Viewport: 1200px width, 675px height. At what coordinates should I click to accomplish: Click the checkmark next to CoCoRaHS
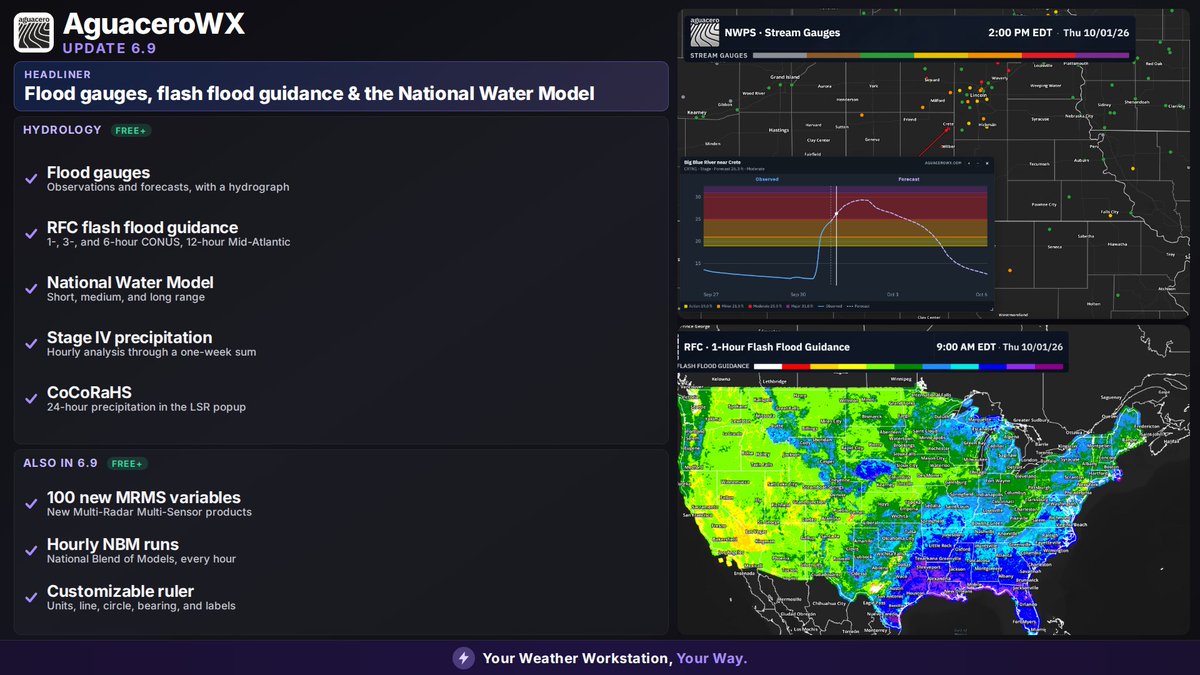coord(32,399)
